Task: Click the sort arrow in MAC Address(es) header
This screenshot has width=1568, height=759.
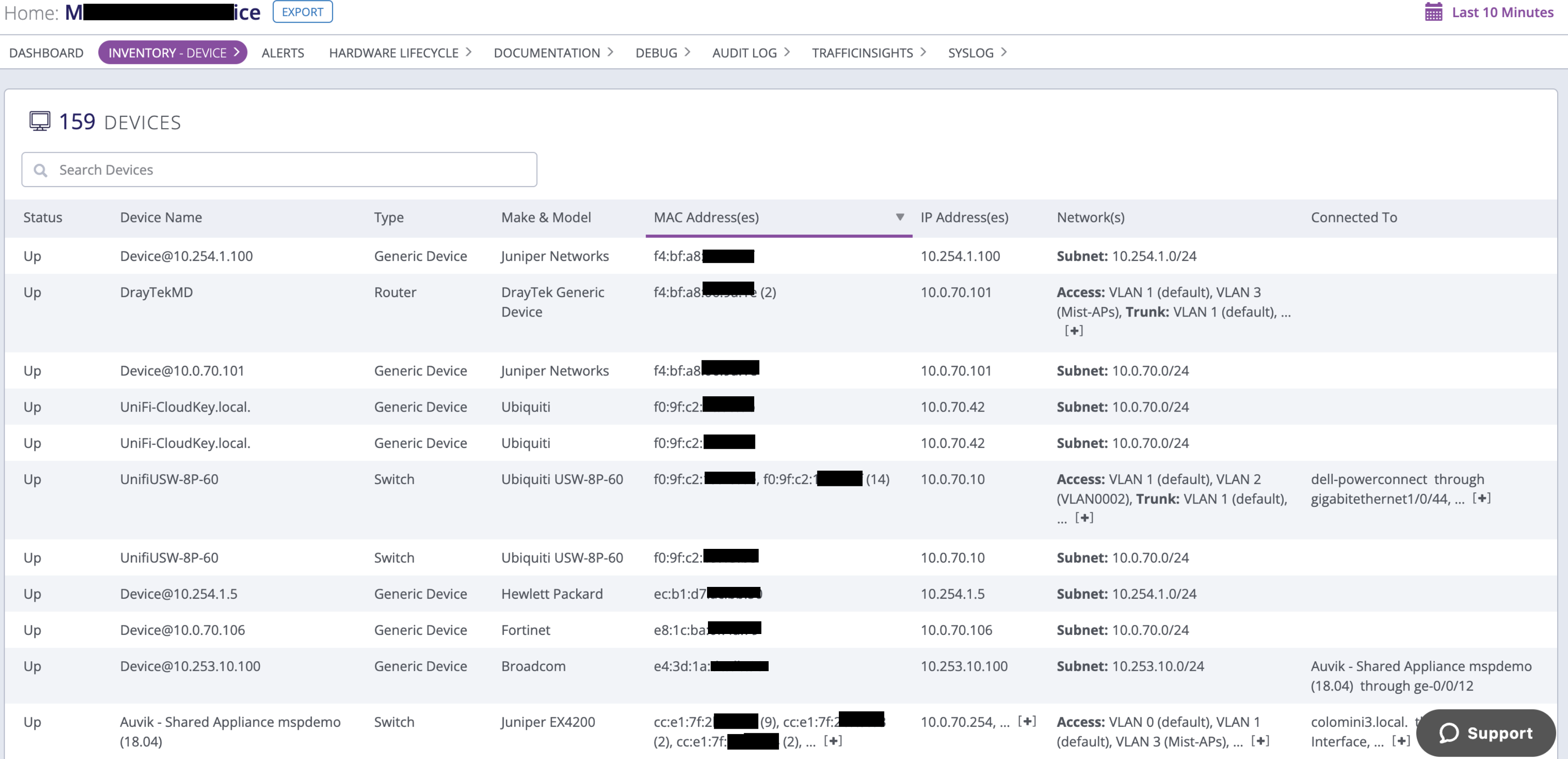Action: click(899, 217)
